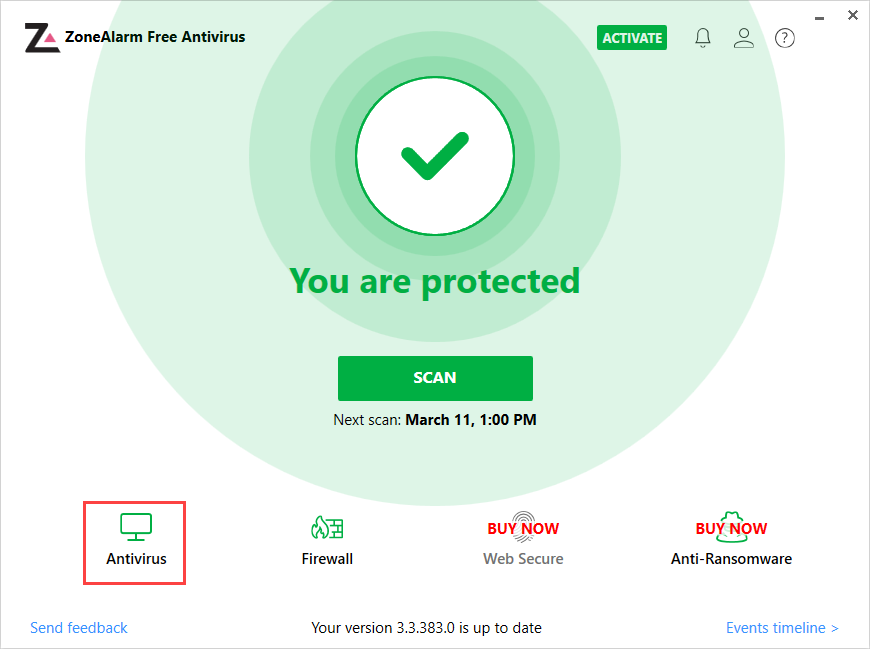Select the Anti-Ransomware label
This screenshot has height=649, width=870.
coord(731,559)
